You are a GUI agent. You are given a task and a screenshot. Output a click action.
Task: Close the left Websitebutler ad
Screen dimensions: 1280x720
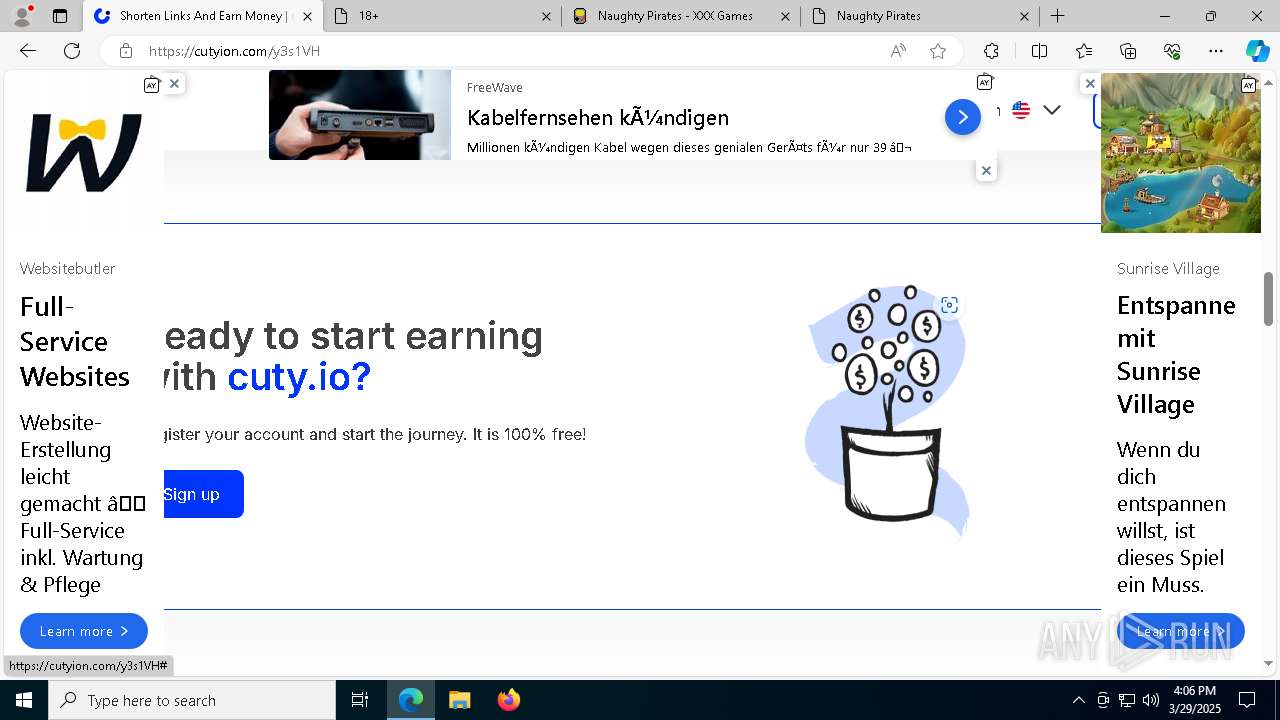(x=174, y=84)
